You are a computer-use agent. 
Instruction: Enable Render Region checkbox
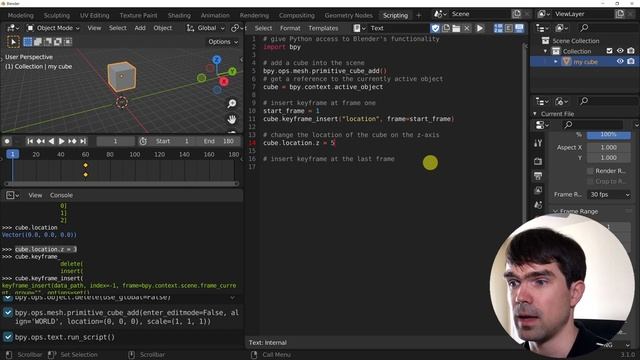tap(590, 171)
